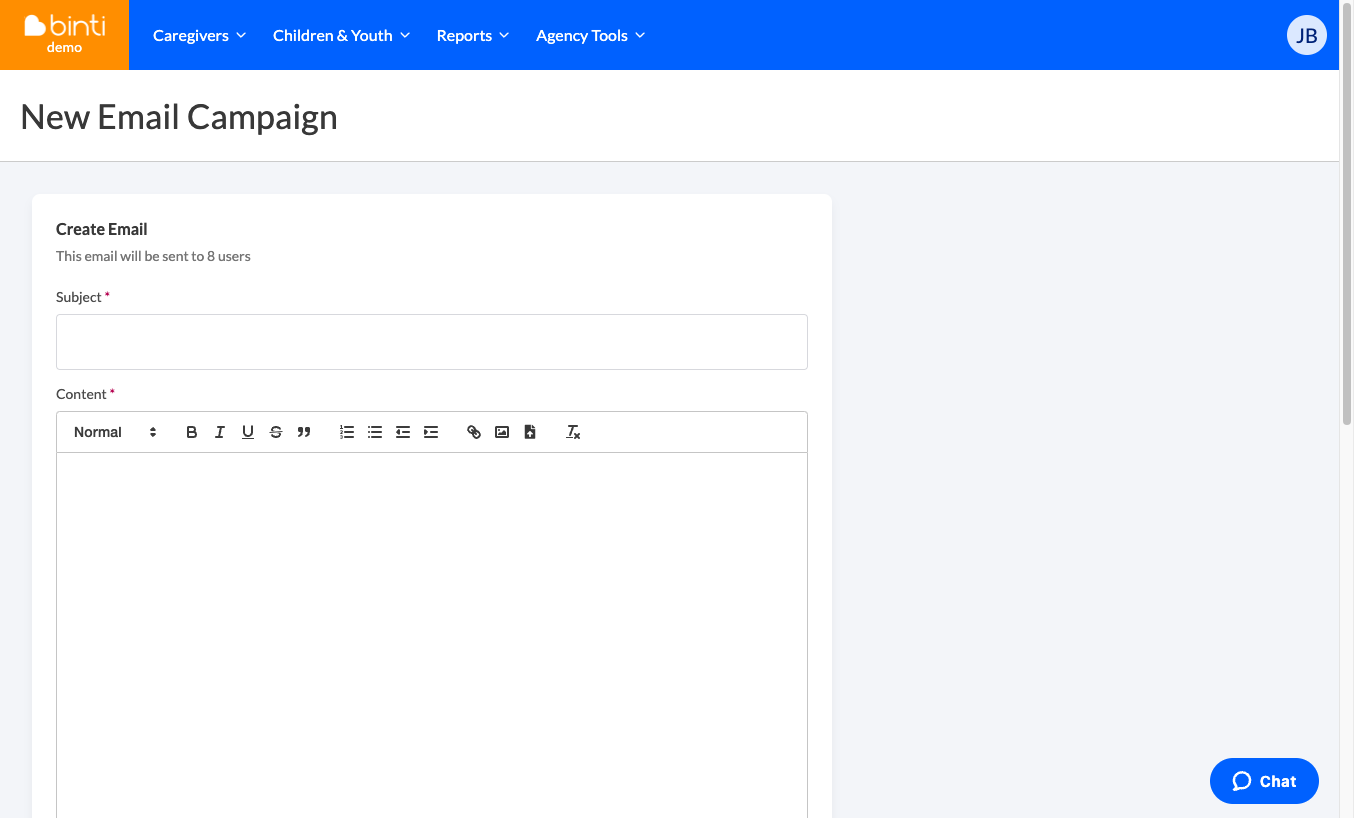1354x818 pixels.
Task: Open the JB user avatar menu
Action: pos(1306,36)
